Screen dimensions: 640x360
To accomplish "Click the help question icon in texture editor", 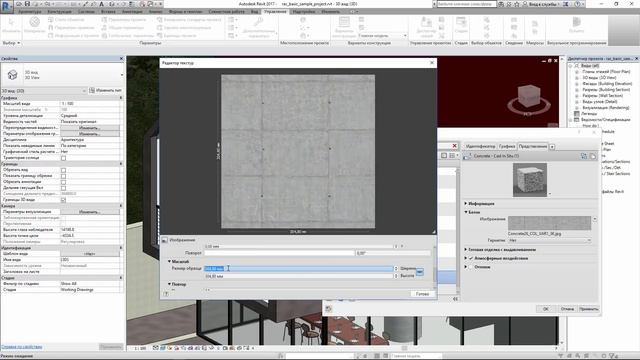I will pyautogui.click(x=166, y=293).
